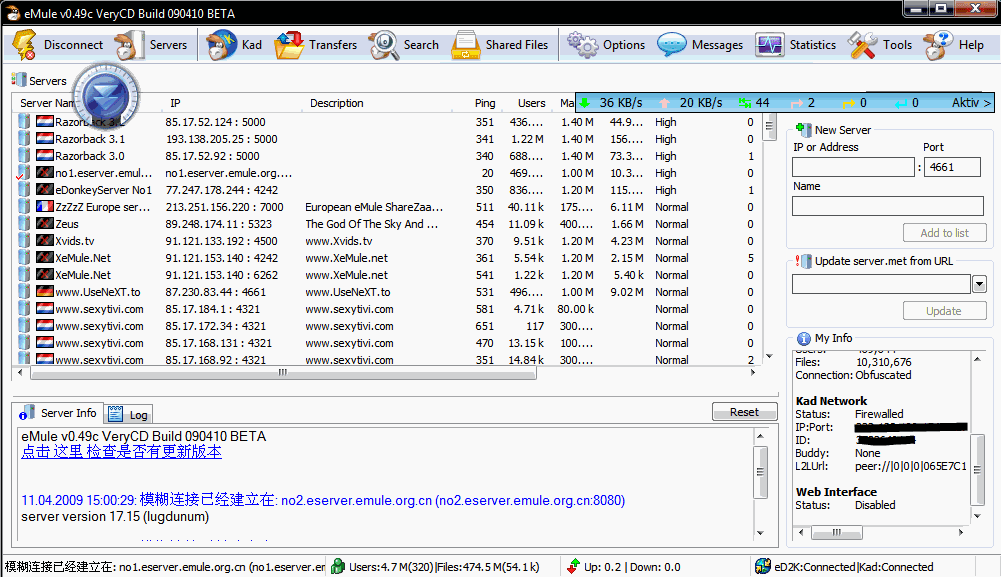Viewport: 1001px width, 577px height.
Task: Click the My Info vertical scrollbar thumb
Action: [x=977, y=470]
